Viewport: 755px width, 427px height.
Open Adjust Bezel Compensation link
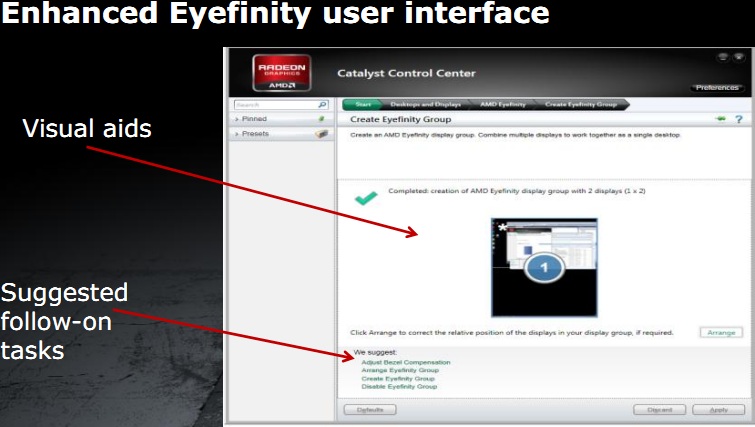pos(406,362)
